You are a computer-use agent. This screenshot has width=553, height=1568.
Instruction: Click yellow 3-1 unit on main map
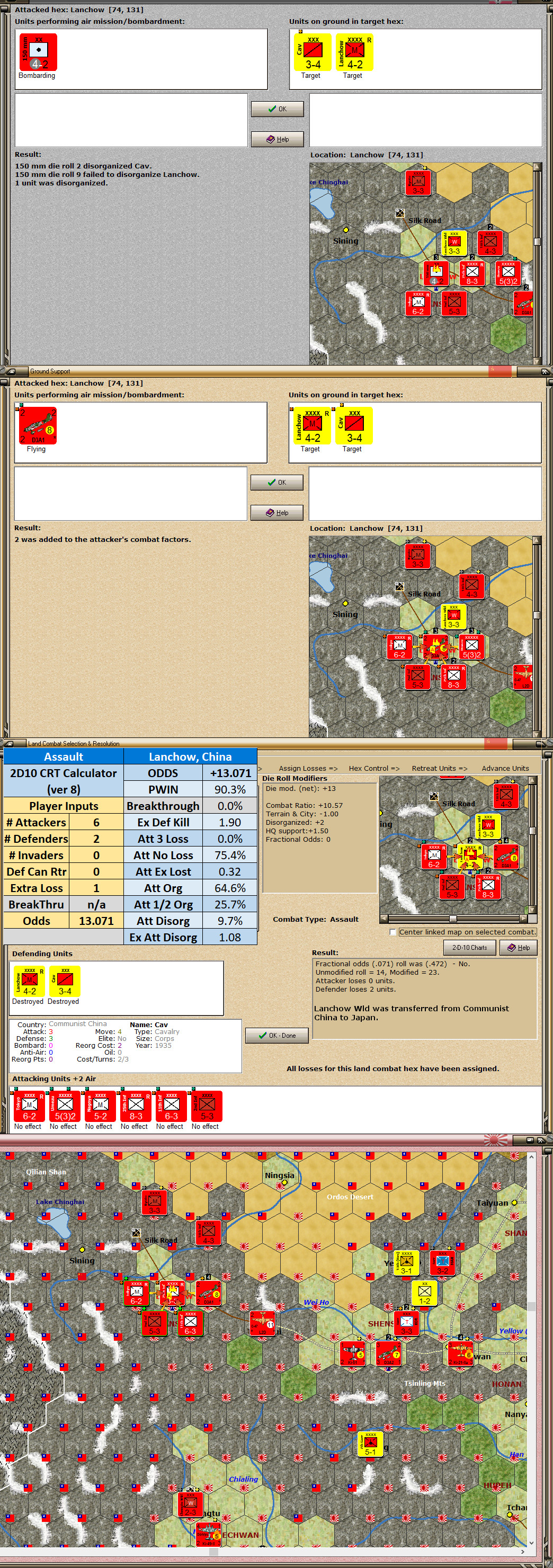406,1262
